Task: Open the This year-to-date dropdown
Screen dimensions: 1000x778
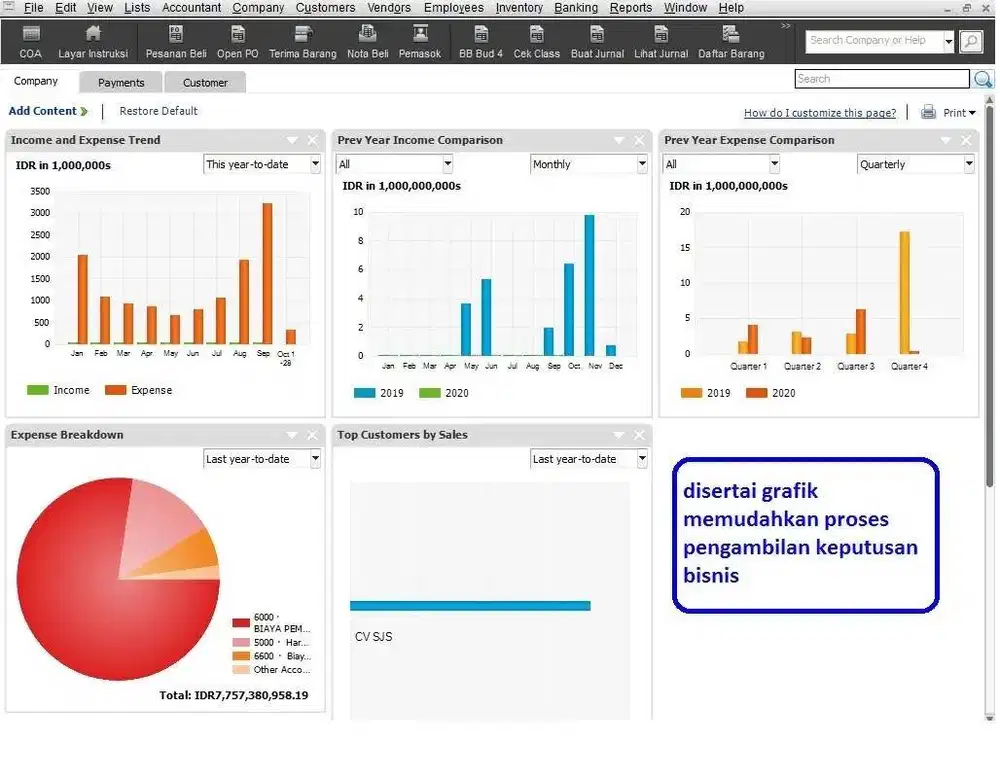Action: (315, 165)
